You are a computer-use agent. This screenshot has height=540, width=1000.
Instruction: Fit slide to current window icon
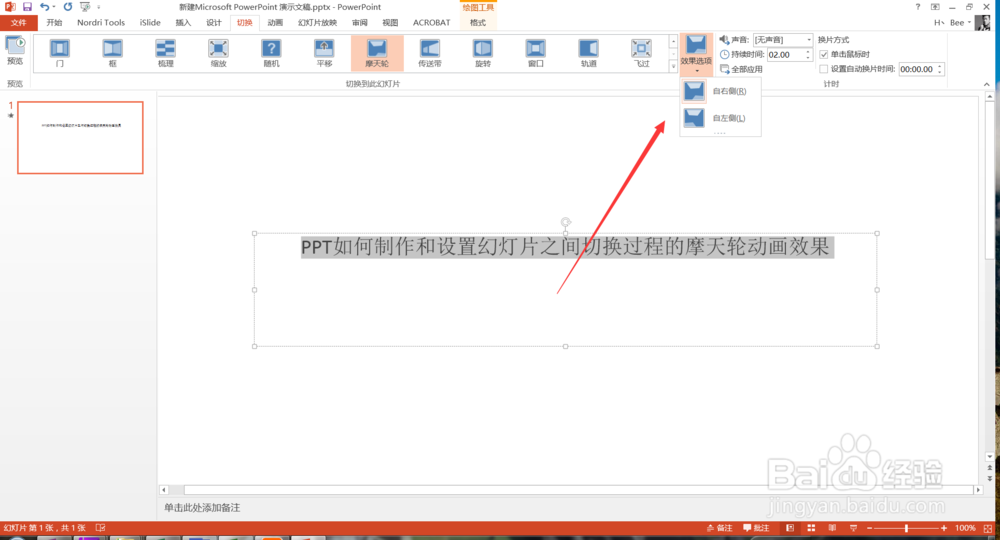(x=988, y=529)
